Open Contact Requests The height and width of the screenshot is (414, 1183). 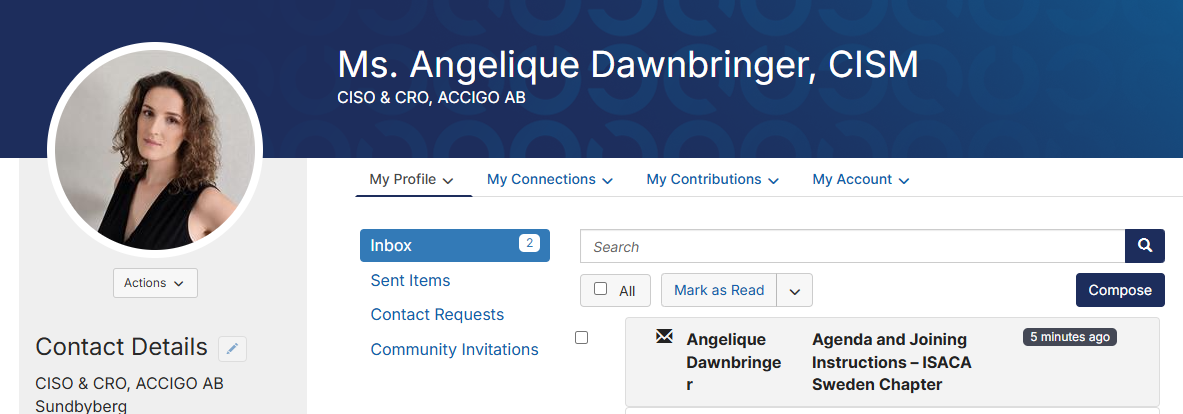click(437, 314)
